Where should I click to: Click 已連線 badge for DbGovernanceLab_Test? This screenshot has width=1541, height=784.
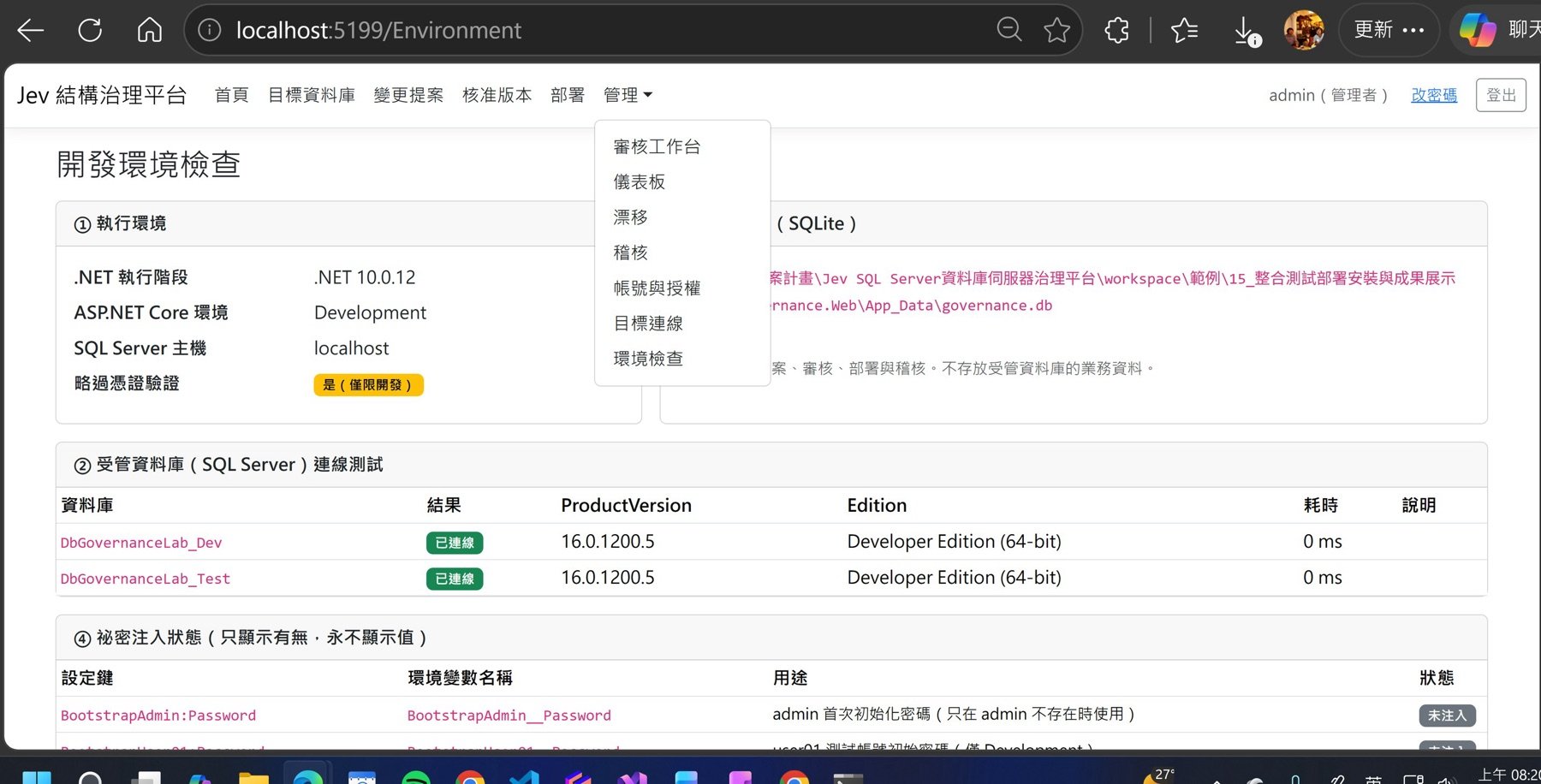455,579
